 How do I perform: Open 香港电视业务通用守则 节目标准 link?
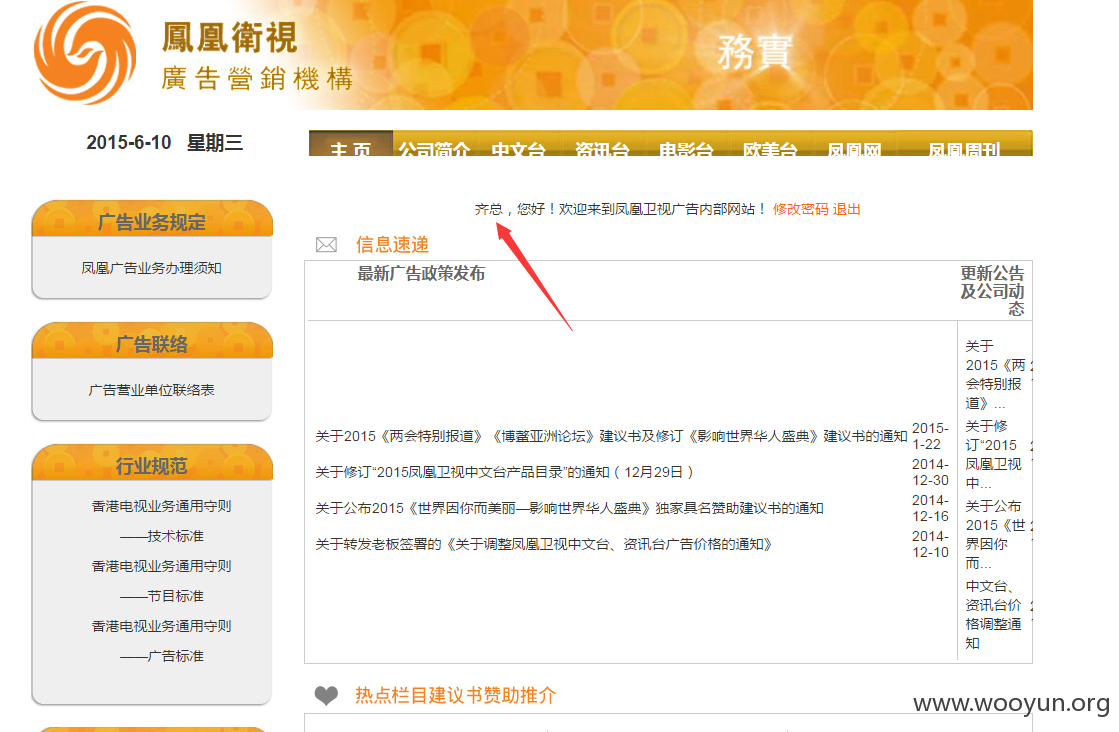[161, 581]
